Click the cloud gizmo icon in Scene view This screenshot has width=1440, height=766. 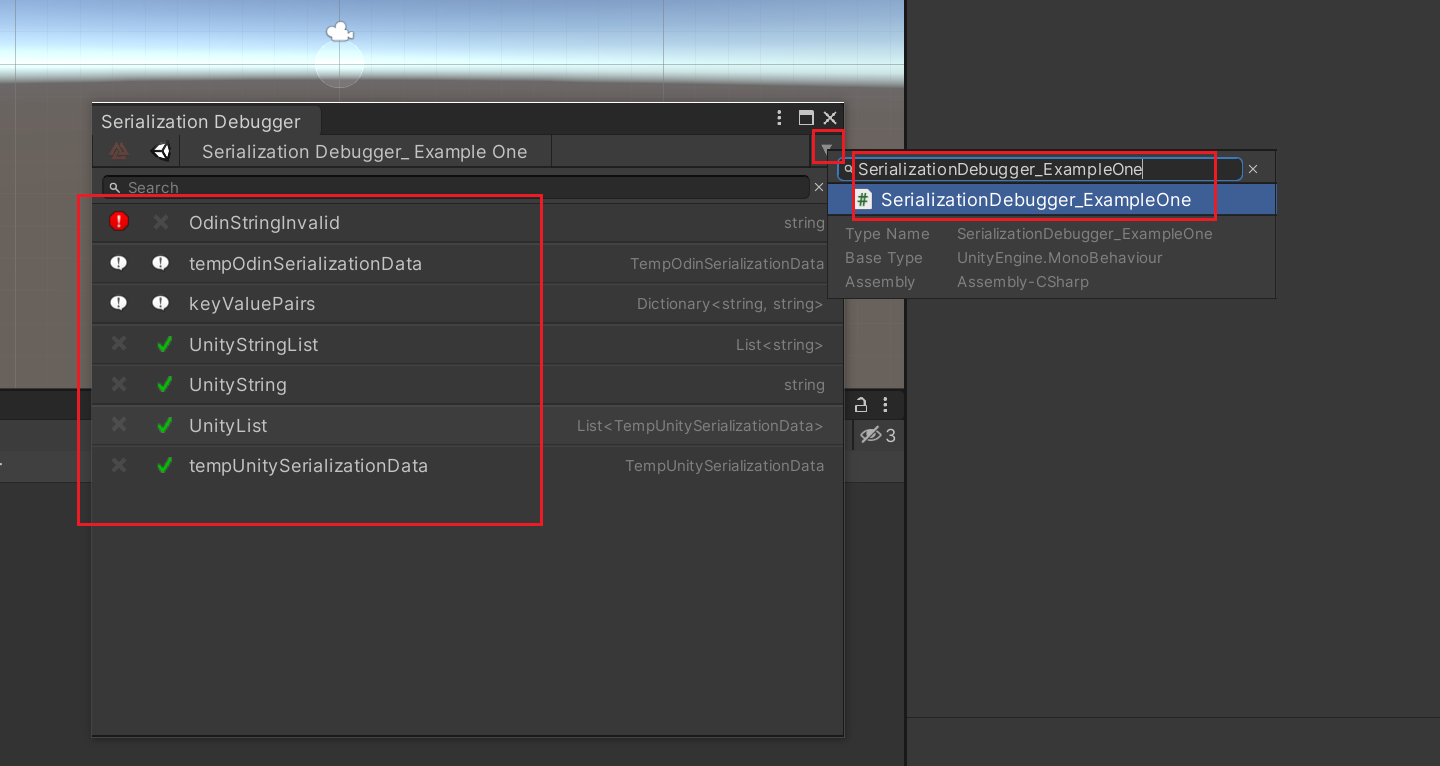(x=340, y=32)
